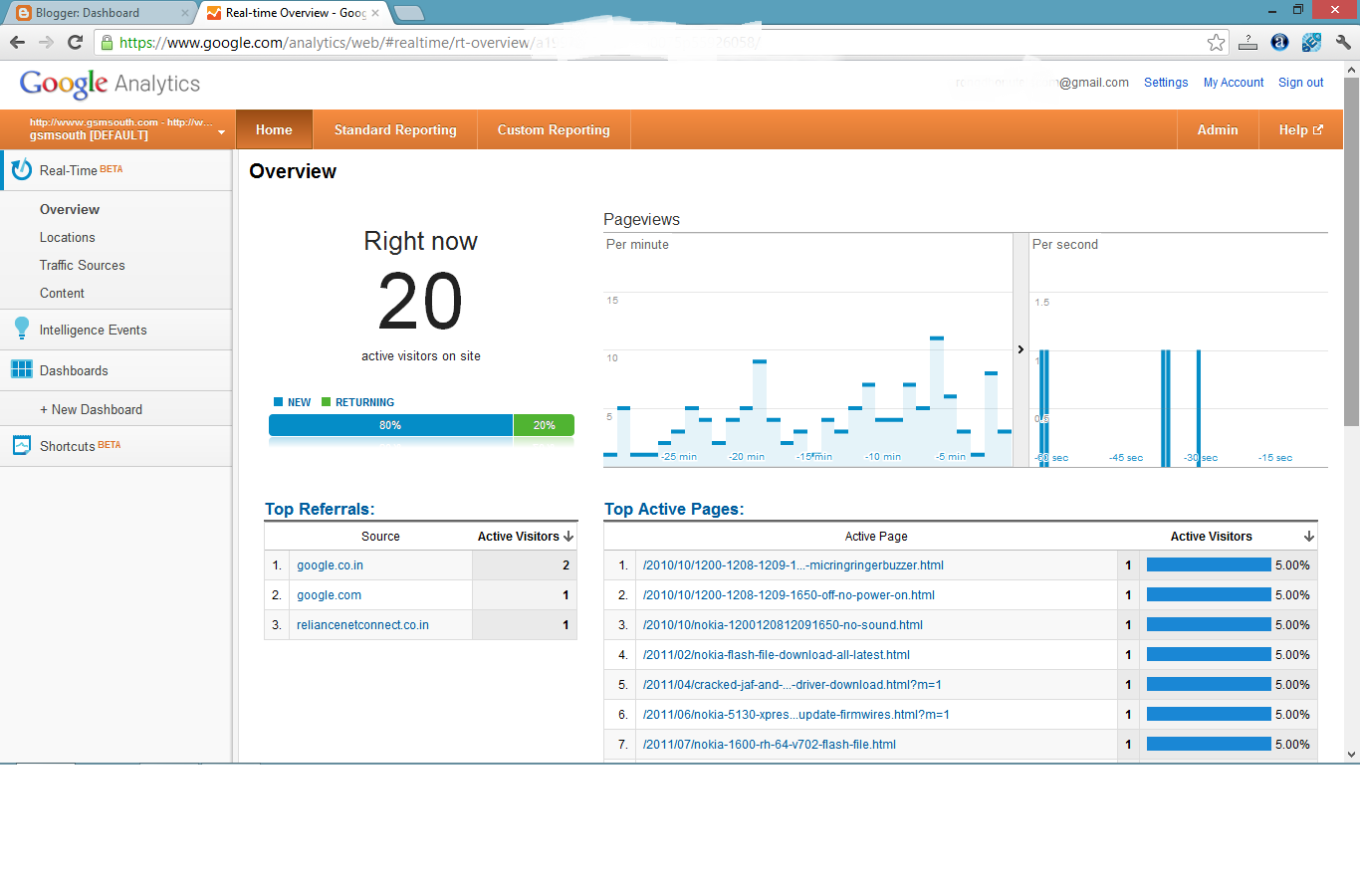Open a new browser tab
1360x896 pixels.
[x=409, y=13]
